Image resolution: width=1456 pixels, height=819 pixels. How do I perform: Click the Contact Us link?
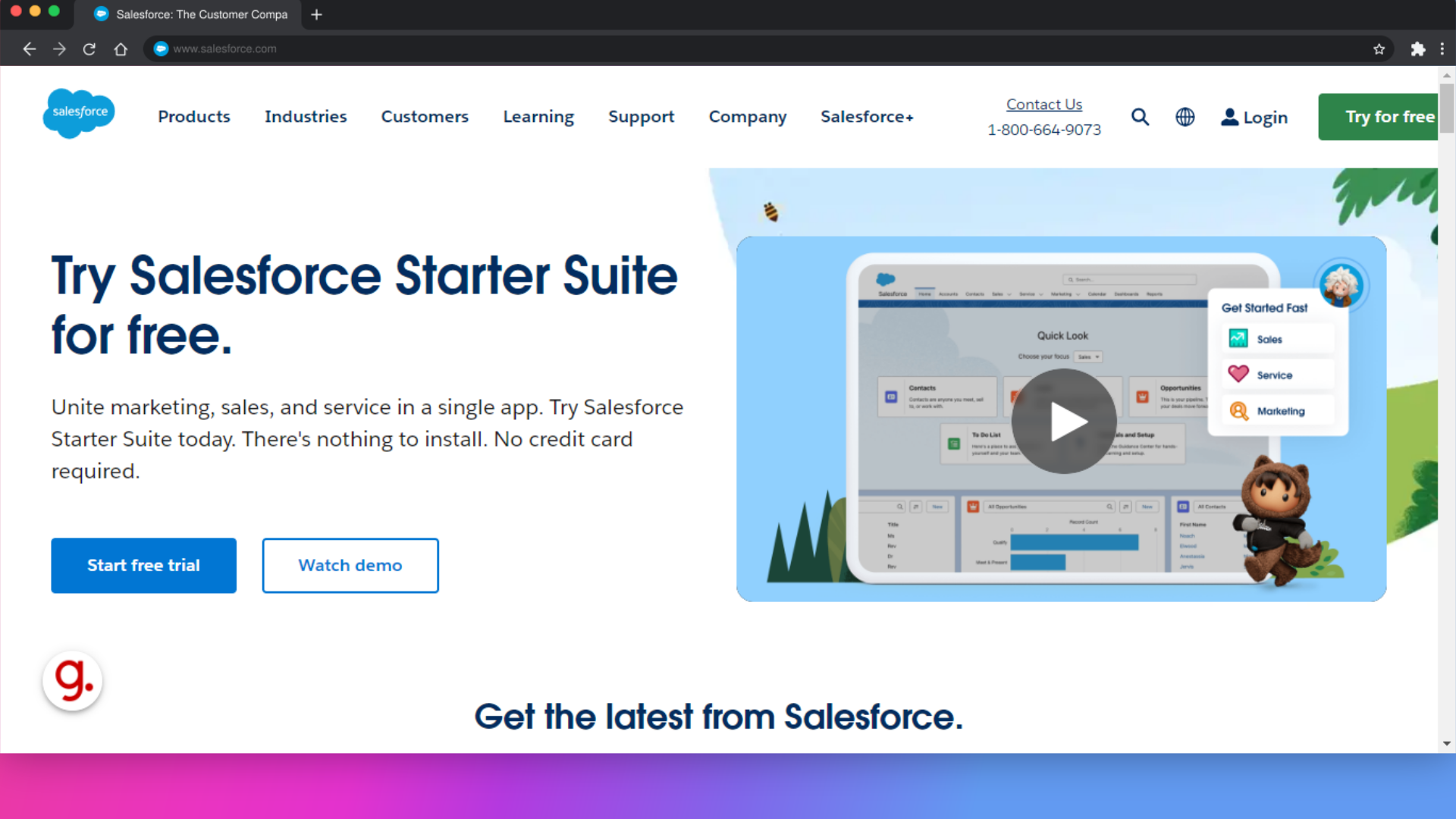click(x=1044, y=104)
